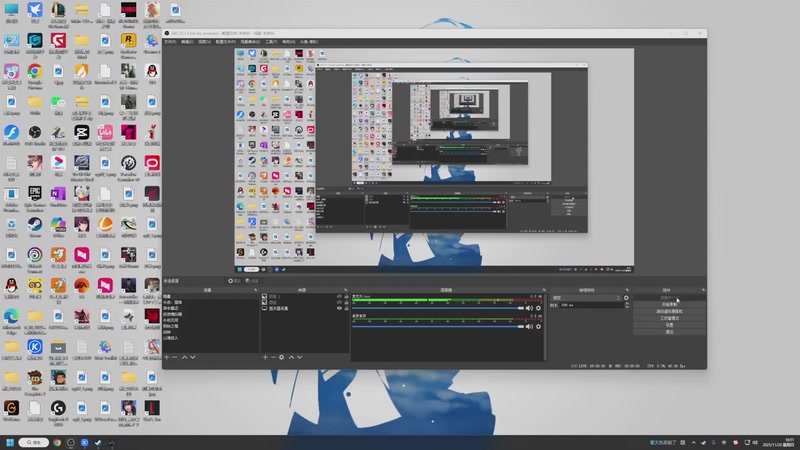
Task: Pop out the Sources dock panel
Action: pyautogui.click(x=345, y=290)
